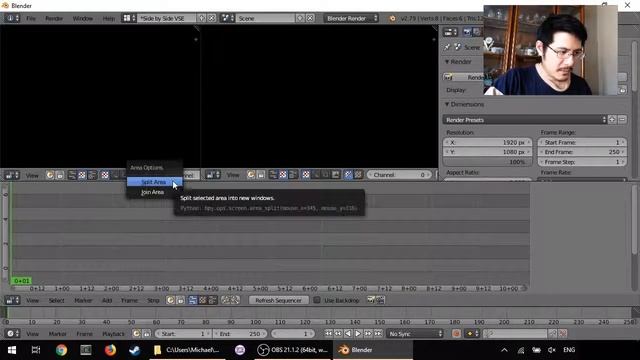The width and height of the screenshot is (640, 360).
Task: Jump to previous keyframe
Action: click(x=338, y=334)
